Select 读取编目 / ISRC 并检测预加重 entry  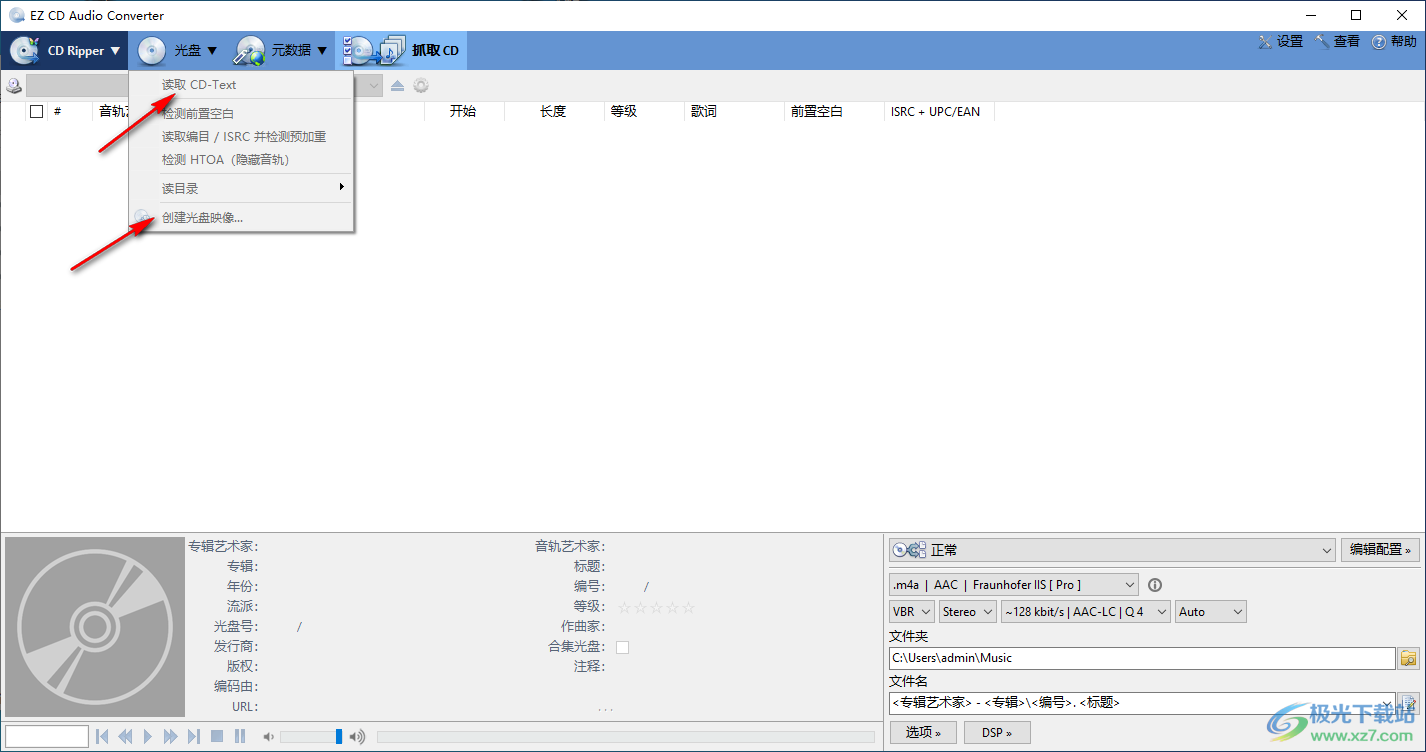coord(241,137)
